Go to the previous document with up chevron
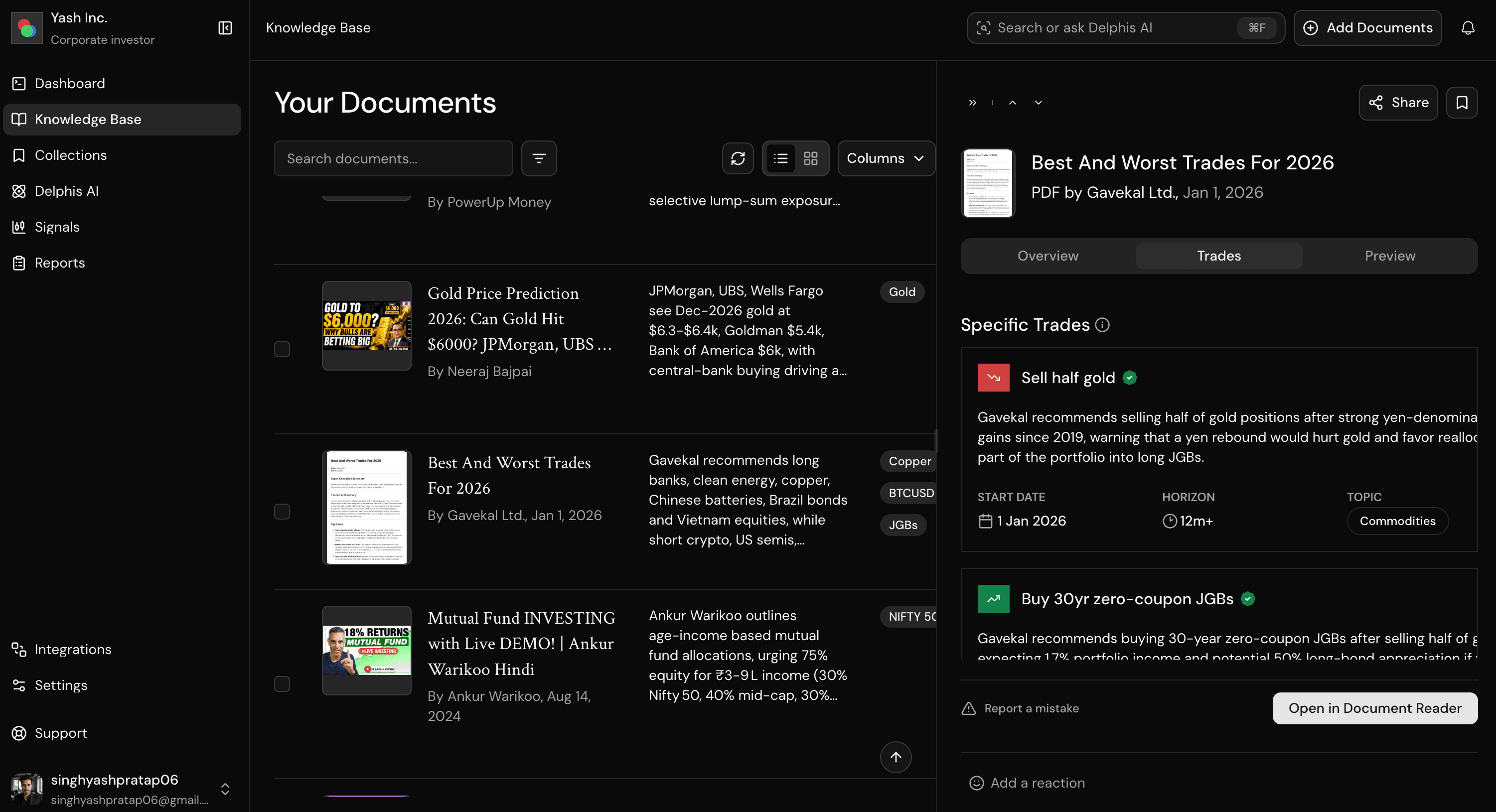This screenshot has height=812, width=1496. coord(1012,103)
